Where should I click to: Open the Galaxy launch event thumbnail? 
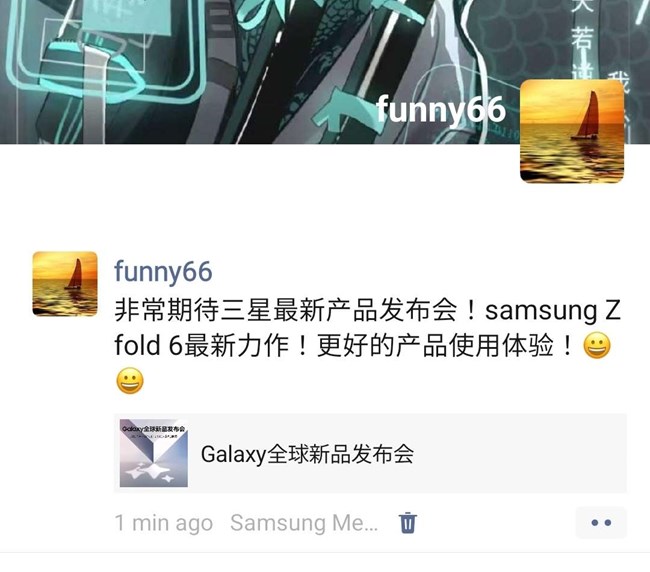(154, 453)
